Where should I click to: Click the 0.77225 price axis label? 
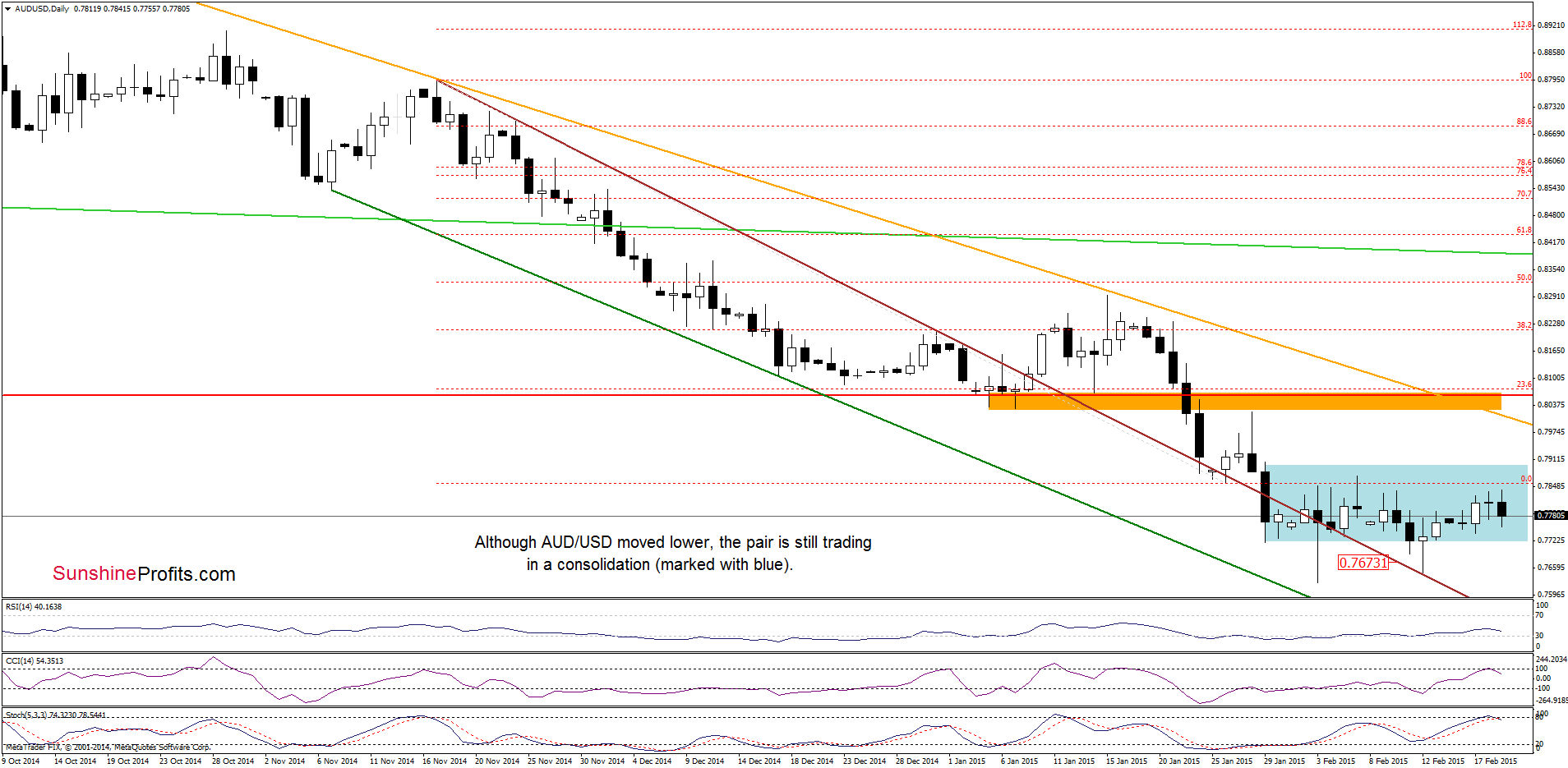click(x=1551, y=540)
